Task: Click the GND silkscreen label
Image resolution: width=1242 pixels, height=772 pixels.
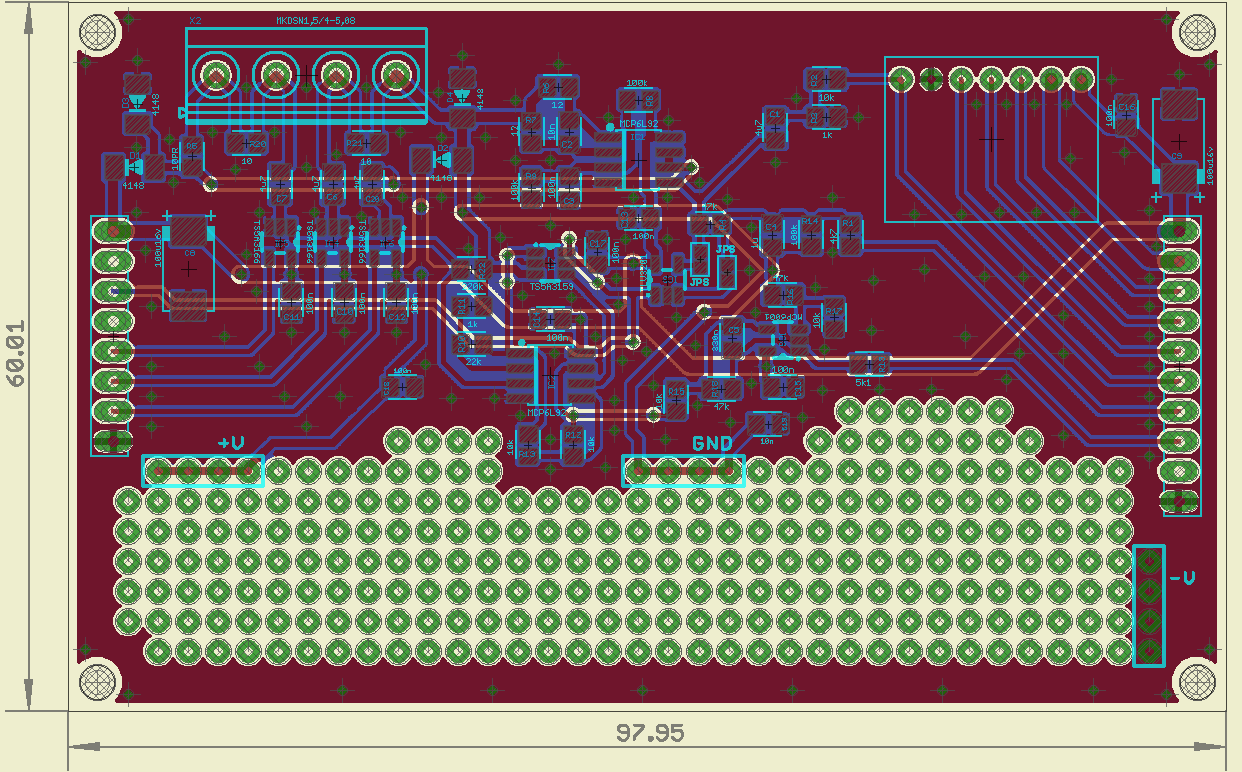Action: coord(712,443)
